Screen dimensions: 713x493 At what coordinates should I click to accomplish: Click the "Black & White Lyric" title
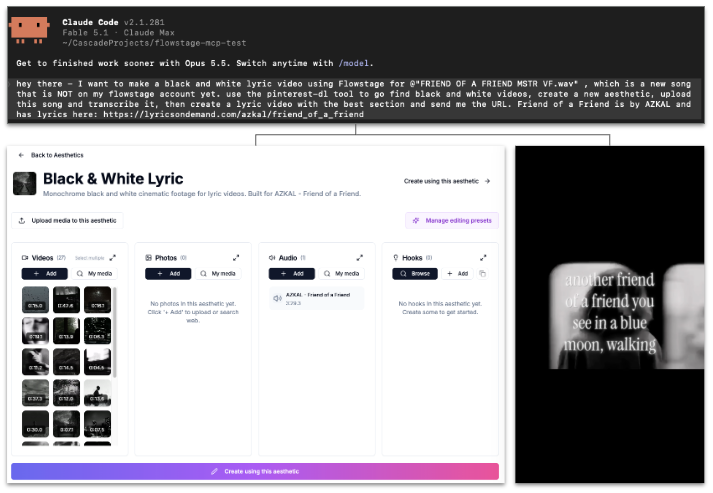coord(113,179)
